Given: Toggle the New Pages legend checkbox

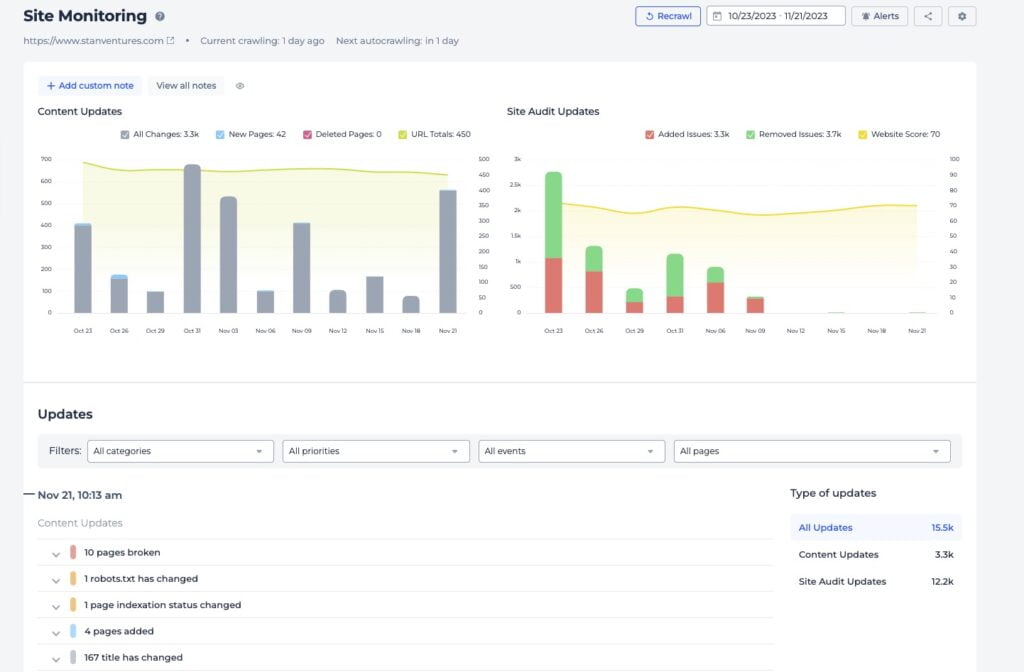Looking at the screenshot, I should [x=220, y=134].
